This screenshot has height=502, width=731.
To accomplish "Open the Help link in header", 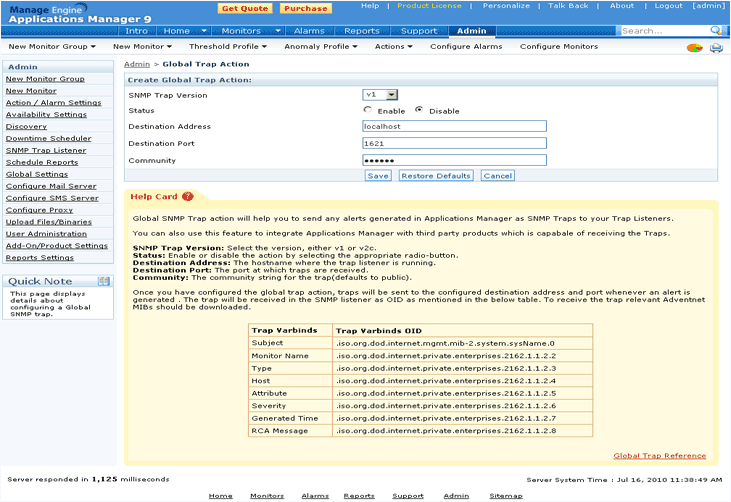I will [370, 6].
